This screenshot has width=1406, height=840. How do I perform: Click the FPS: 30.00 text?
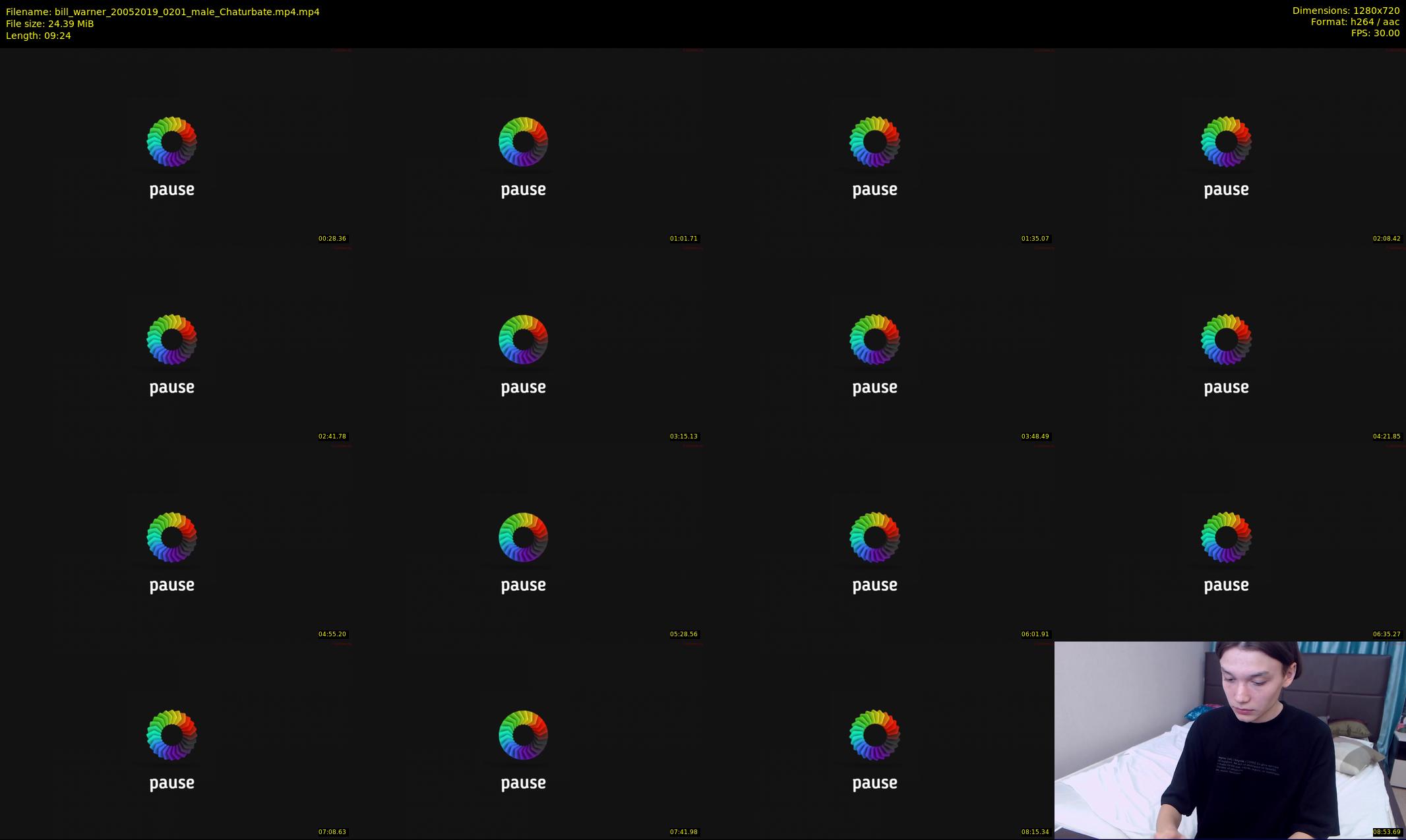[x=1374, y=33]
